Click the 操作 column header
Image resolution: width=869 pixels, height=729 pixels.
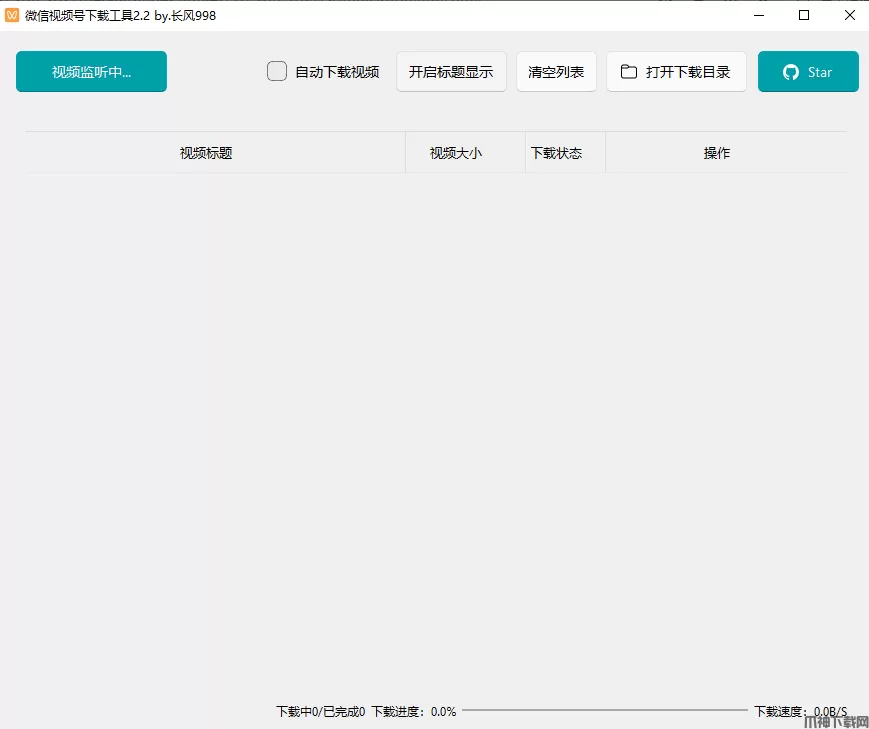coord(717,153)
